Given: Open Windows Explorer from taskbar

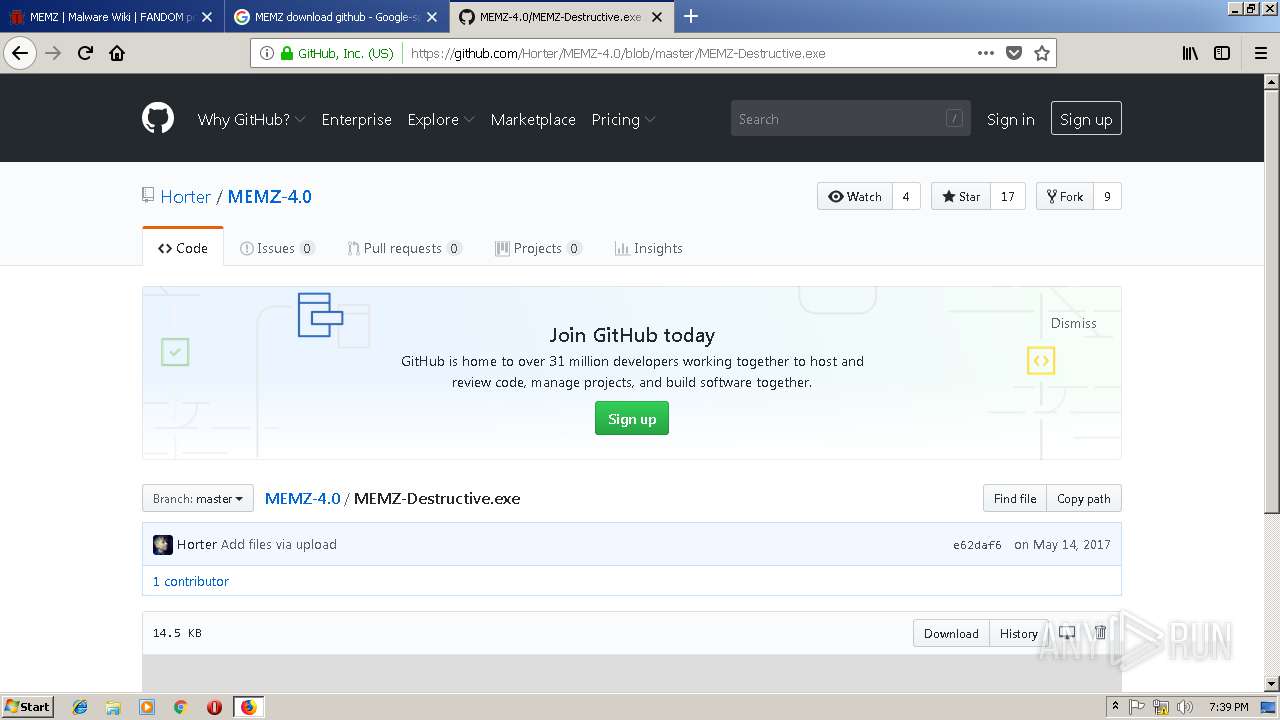Looking at the screenshot, I should 113,707.
